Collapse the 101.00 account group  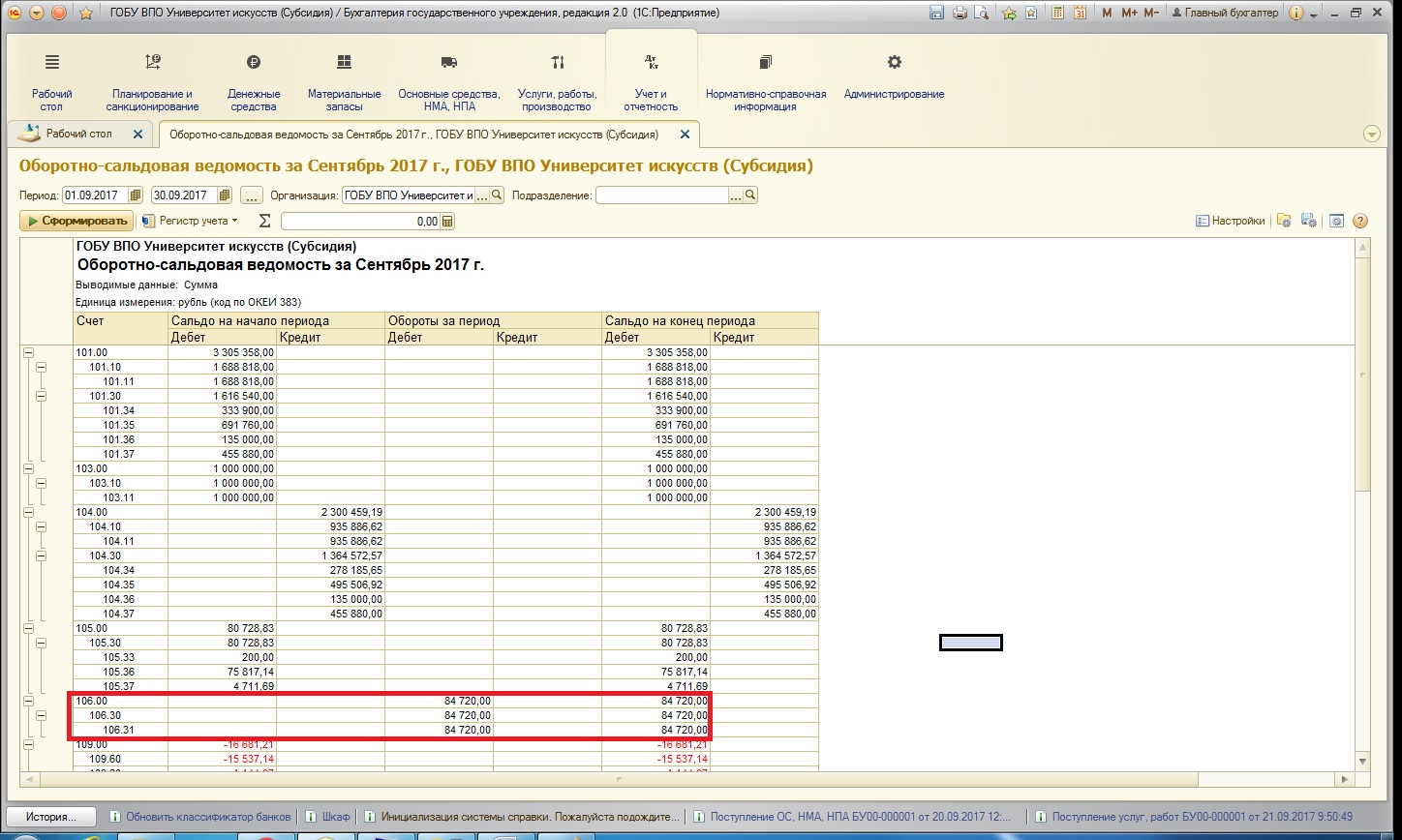tap(27, 353)
